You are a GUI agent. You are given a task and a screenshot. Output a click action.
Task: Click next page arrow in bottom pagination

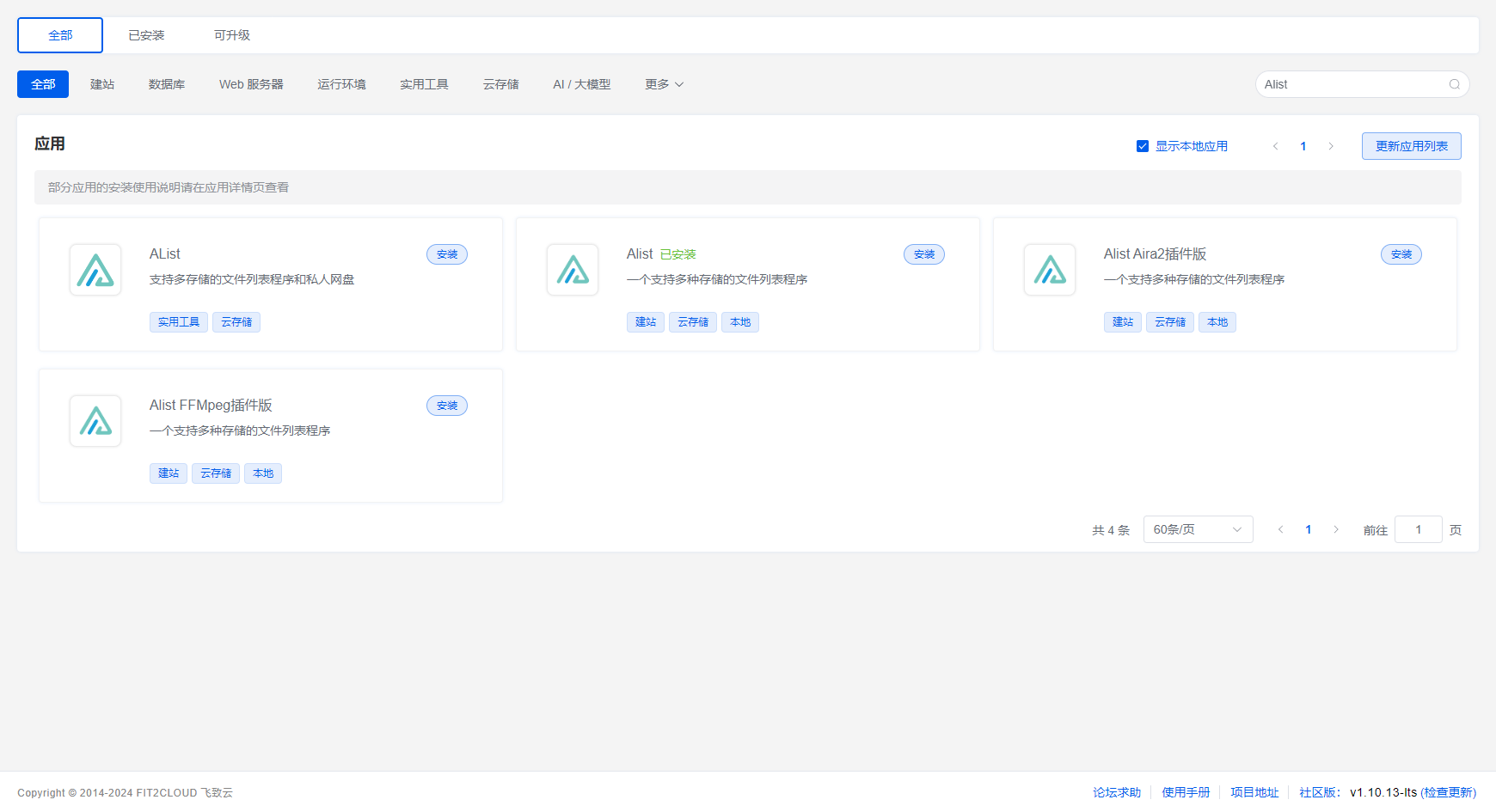tap(1336, 529)
